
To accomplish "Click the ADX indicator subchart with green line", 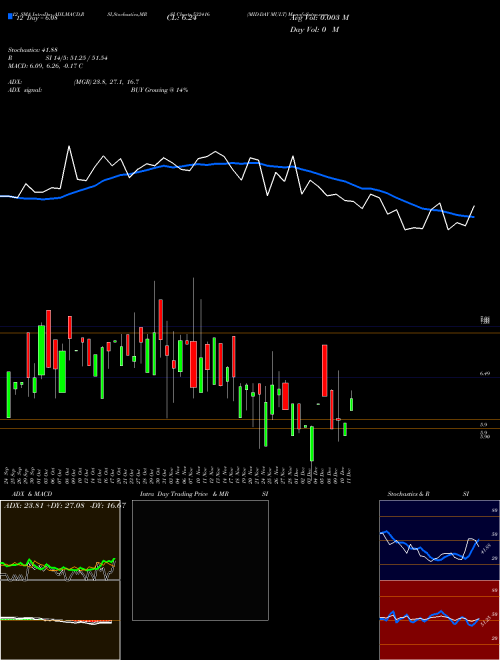I will coord(60,540).
